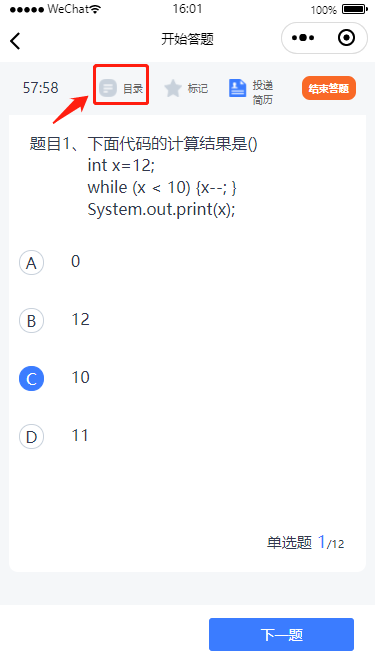Click the 目录 label text

coord(133,89)
